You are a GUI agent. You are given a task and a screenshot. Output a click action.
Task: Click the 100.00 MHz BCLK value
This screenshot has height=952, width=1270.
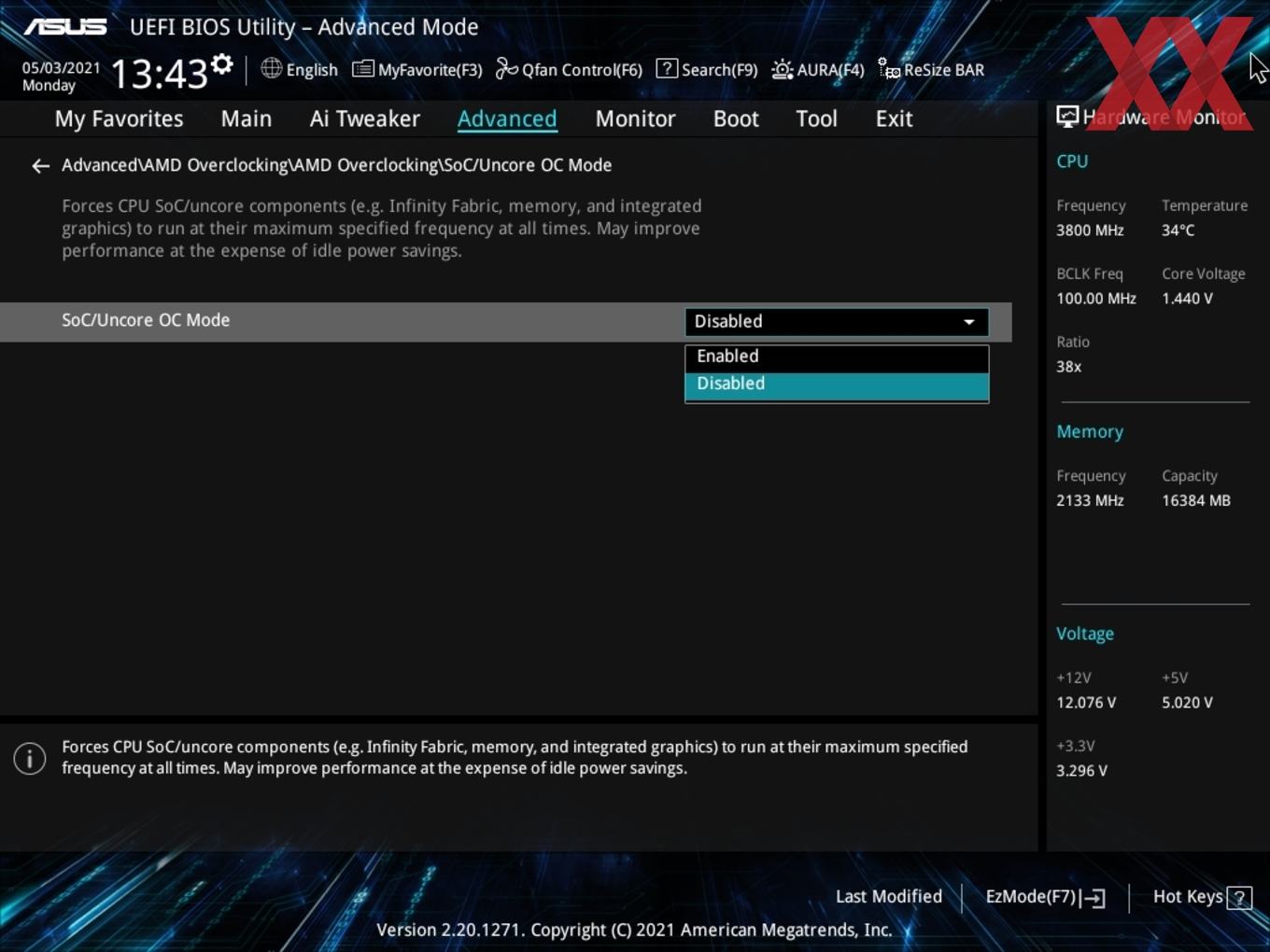(x=1096, y=299)
